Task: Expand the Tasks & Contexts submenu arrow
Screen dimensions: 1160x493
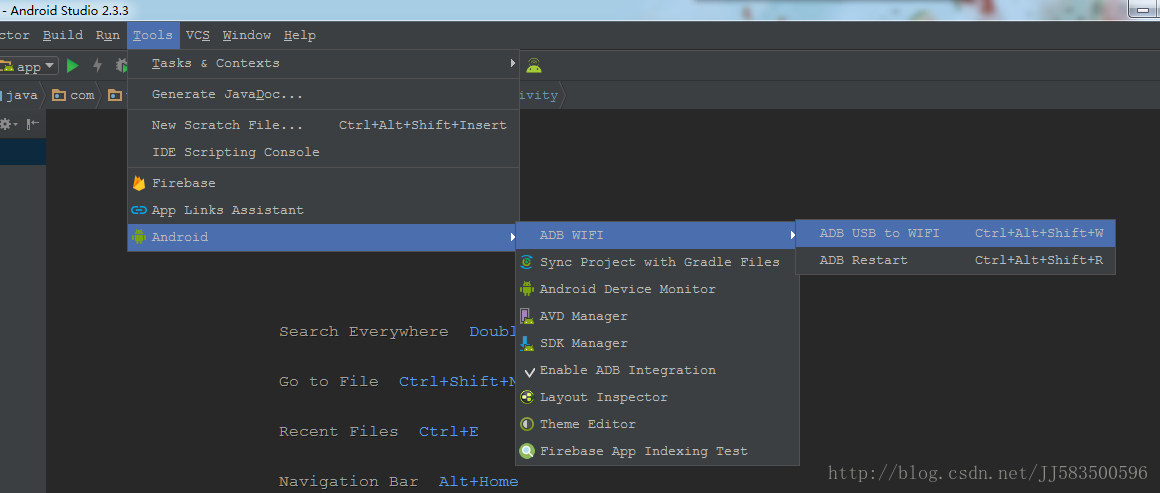Action: (x=513, y=63)
